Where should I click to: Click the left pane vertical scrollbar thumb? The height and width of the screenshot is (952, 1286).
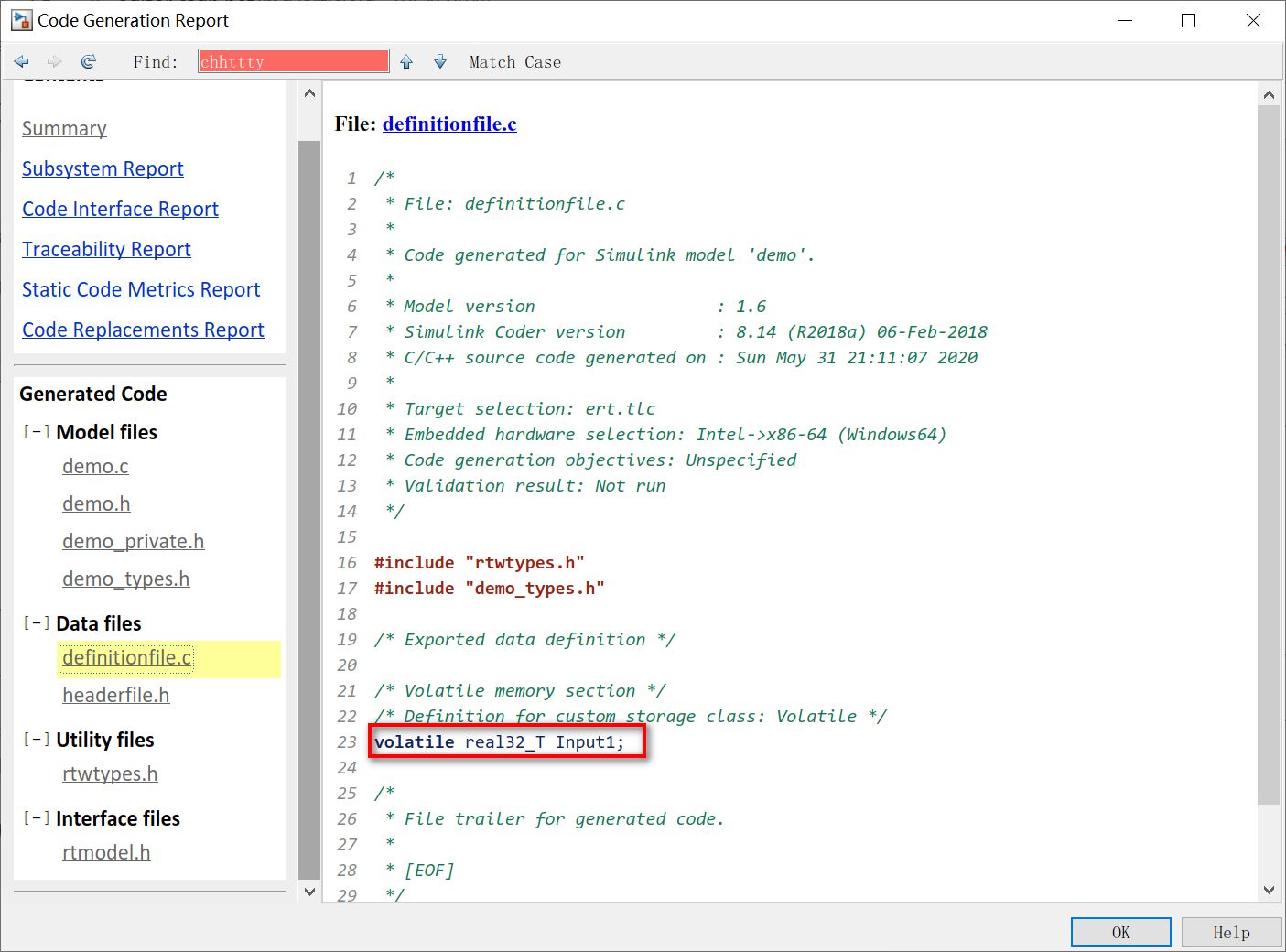pyautogui.click(x=309, y=510)
